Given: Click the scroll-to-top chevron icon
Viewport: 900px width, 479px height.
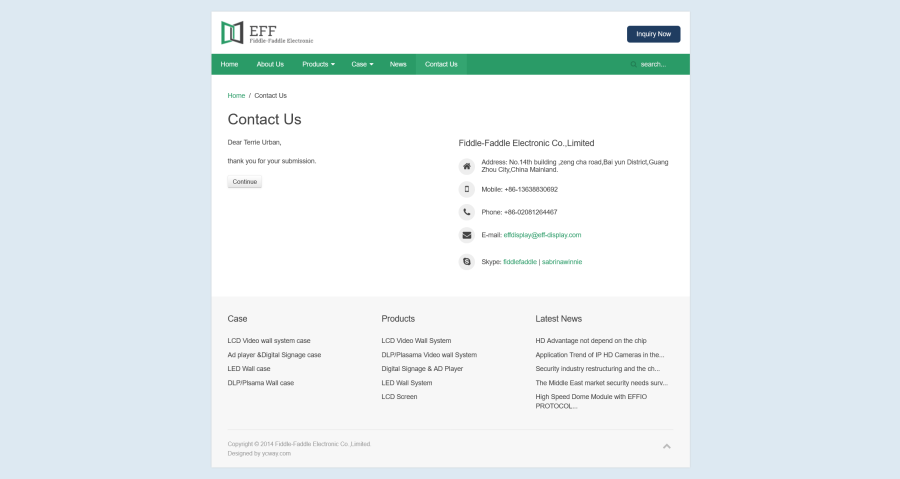Looking at the screenshot, I should coord(667,446).
